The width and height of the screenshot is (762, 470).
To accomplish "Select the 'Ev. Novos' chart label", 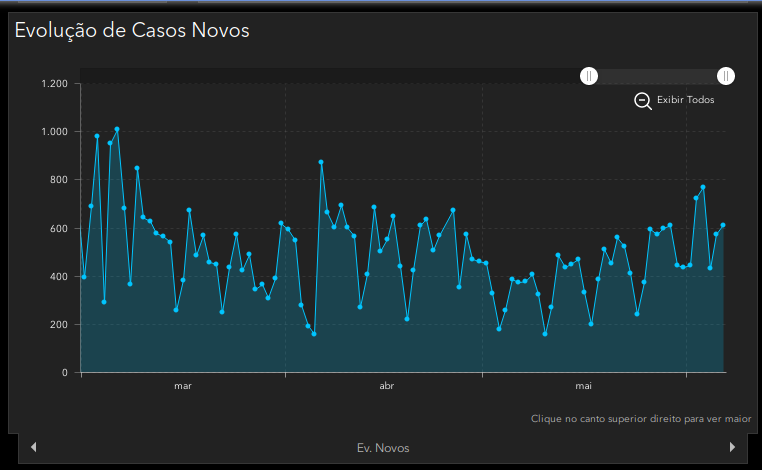I will coord(383,448).
